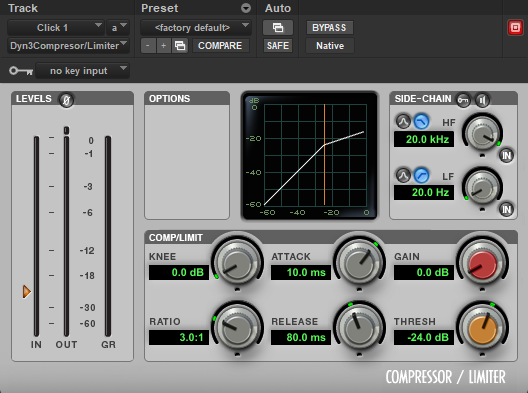This screenshot has width=528, height=393.
Task: Click the orange THRESH knob
Action: pos(482,328)
